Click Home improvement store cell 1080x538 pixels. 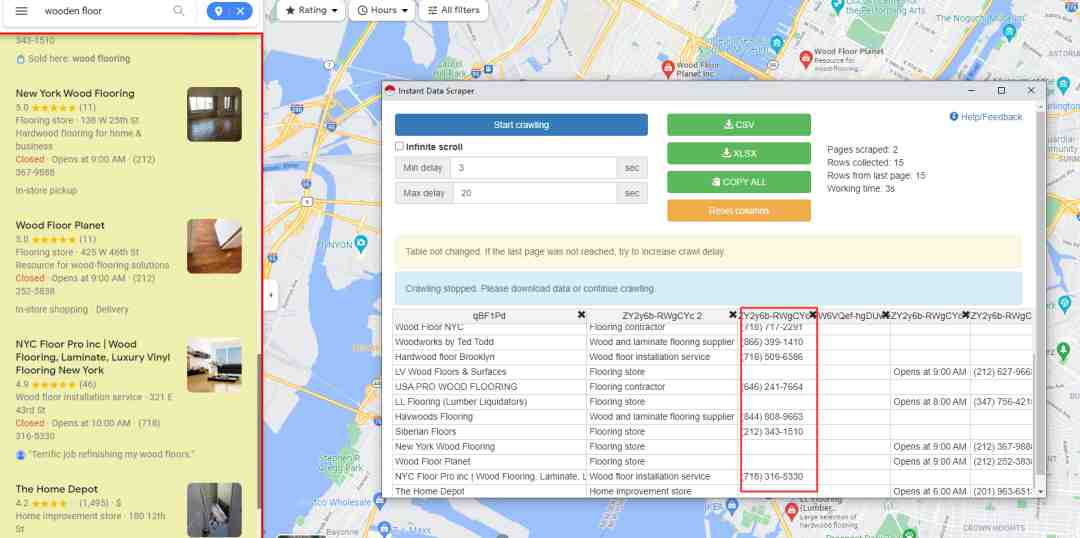coord(663,491)
